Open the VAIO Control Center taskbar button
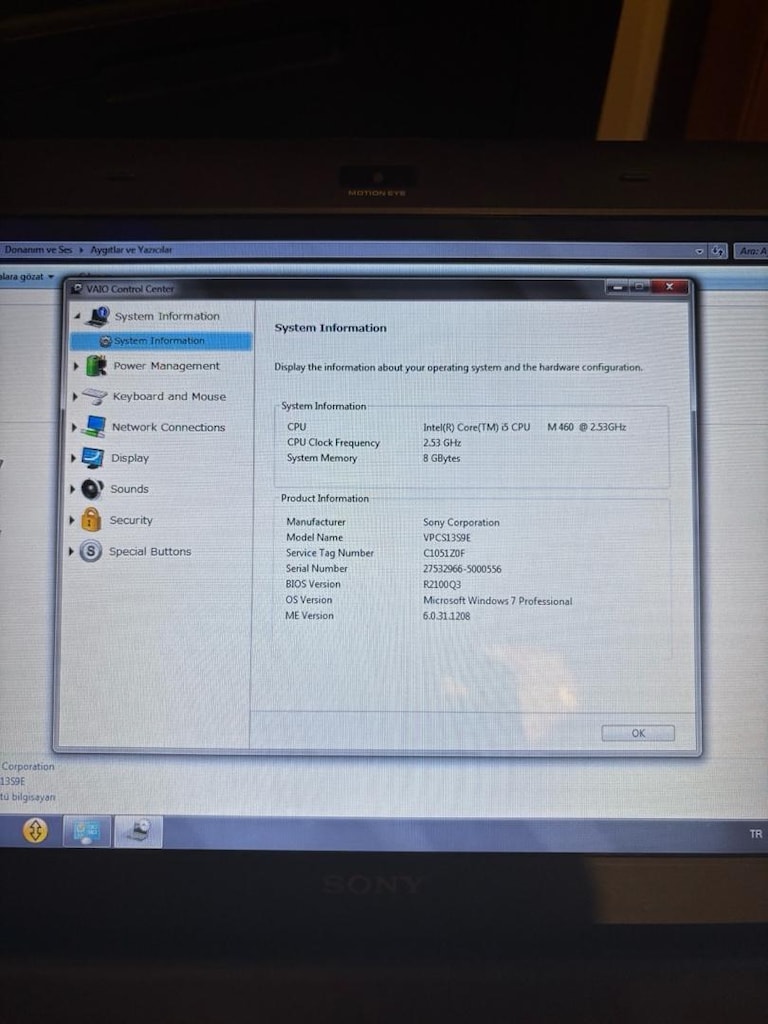The height and width of the screenshot is (1024, 768). pyautogui.click(x=138, y=831)
